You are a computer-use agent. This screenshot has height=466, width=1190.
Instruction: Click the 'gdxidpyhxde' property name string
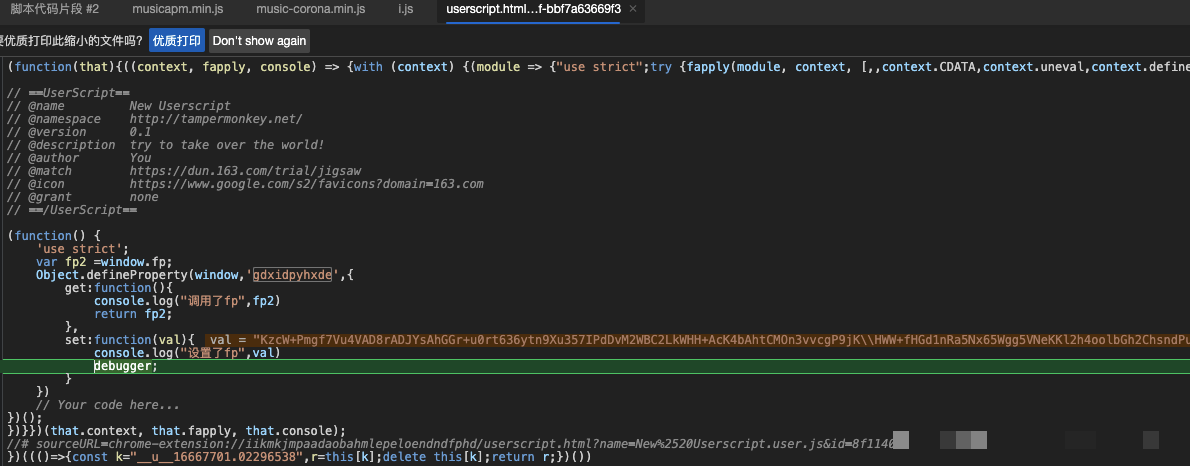point(292,275)
